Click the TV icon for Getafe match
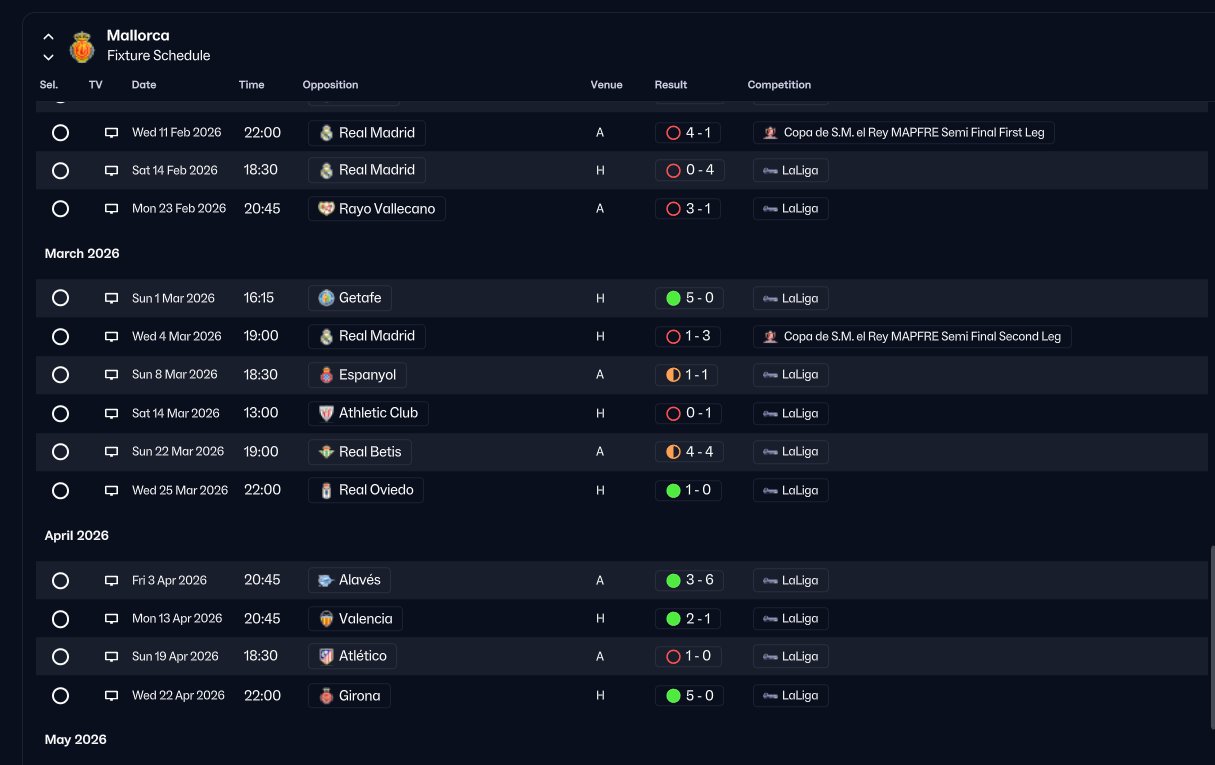1215x765 pixels. (x=112, y=298)
